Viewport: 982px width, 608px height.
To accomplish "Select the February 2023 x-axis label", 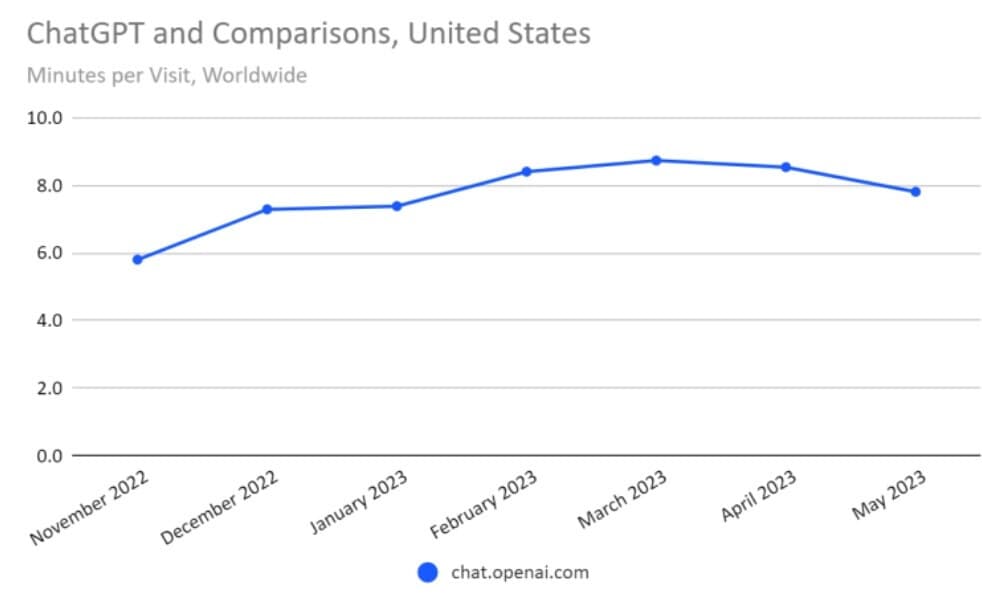I will (485, 505).
